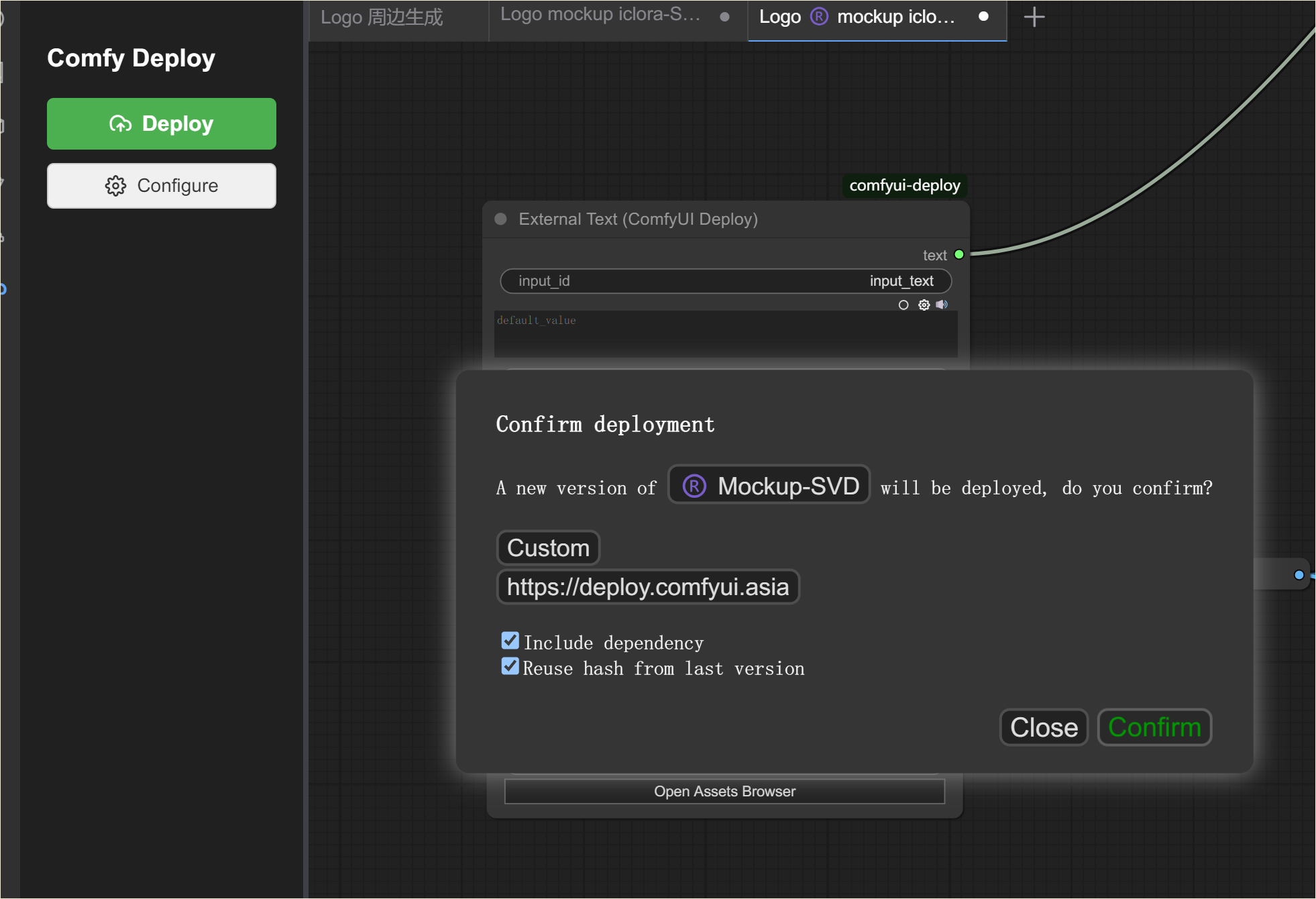Click the gear icon above default_value box
This screenshot has width=1316, height=899.
[924, 305]
